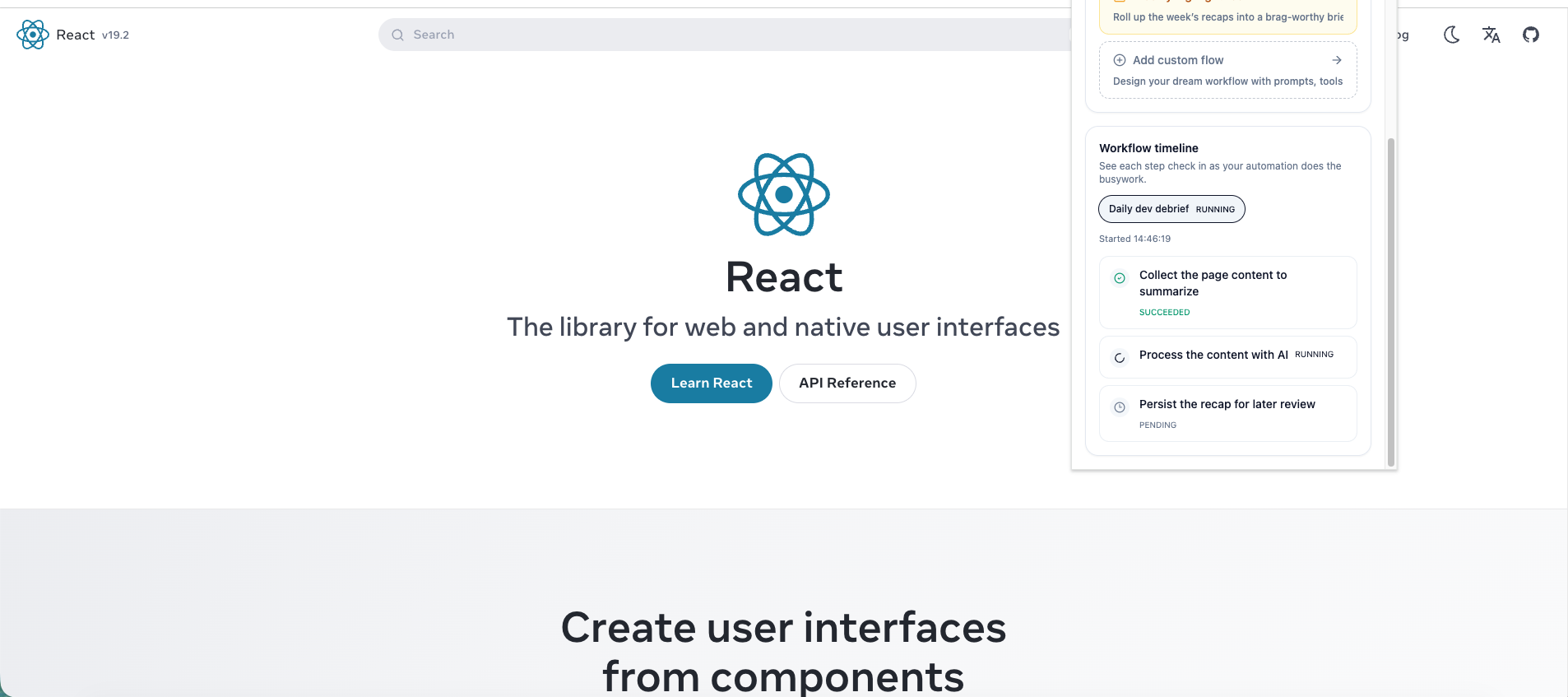The image size is (1568, 697).
Task: Focus the Search input field
Action: pyautogui.click(x=725, y=35)
